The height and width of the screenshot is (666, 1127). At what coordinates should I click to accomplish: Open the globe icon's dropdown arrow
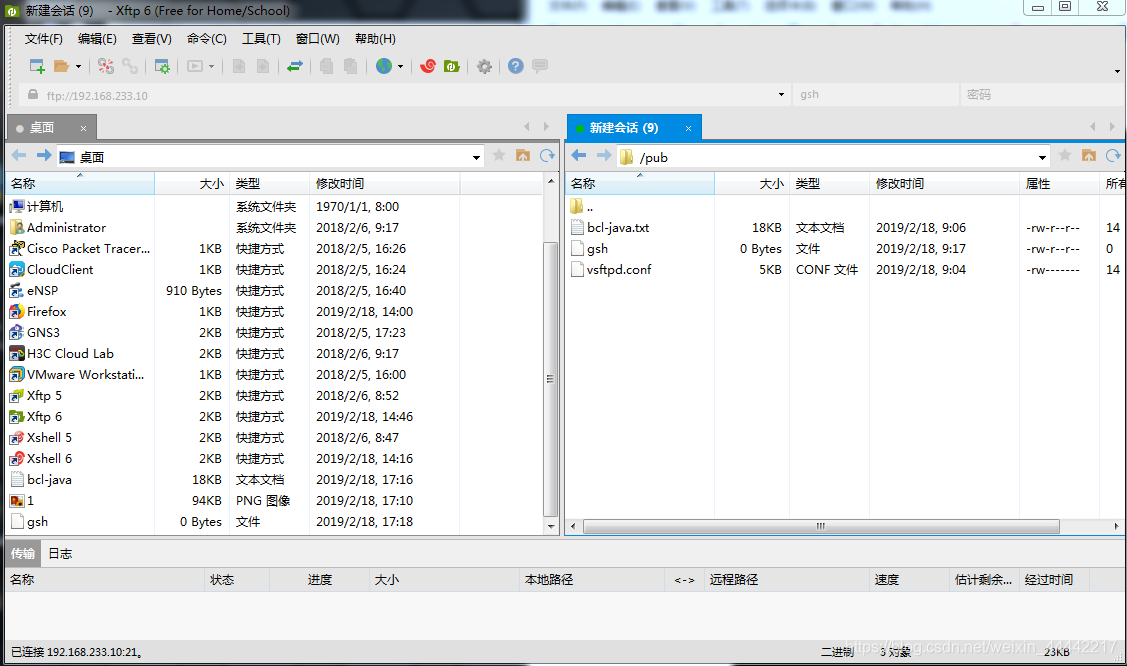400,67
